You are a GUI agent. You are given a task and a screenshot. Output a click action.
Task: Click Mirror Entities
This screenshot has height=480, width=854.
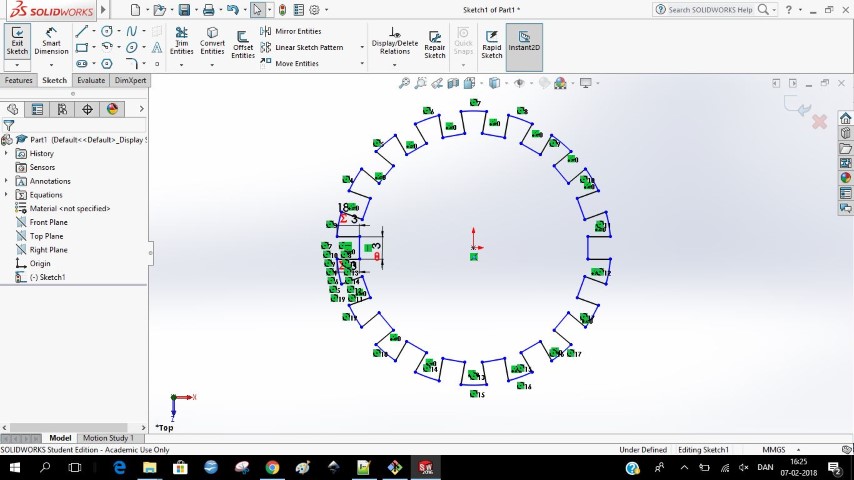click(291, 31)
